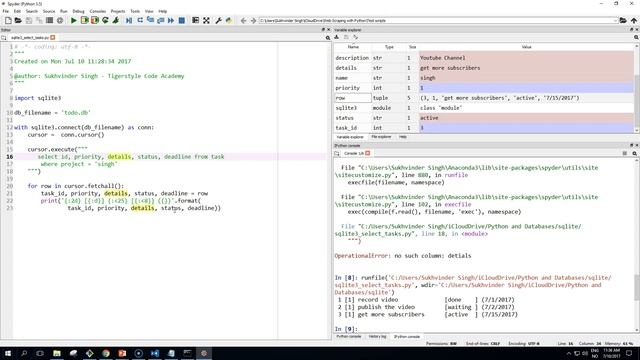Open the Run menu
The image size is (640, 360).
pos(64,11)
